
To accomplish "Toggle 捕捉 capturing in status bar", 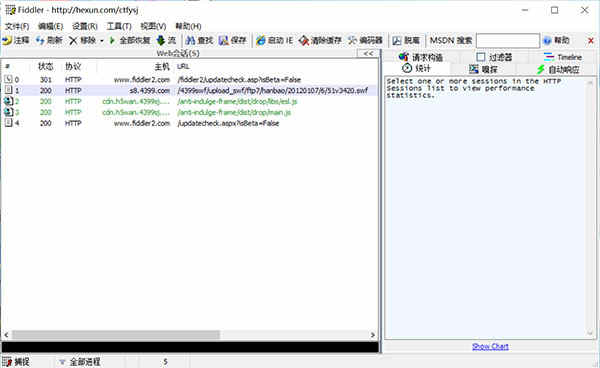I will (16, 361).
